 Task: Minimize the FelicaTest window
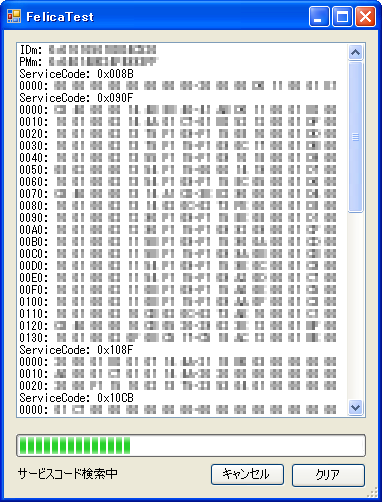[x=319, y=16]
